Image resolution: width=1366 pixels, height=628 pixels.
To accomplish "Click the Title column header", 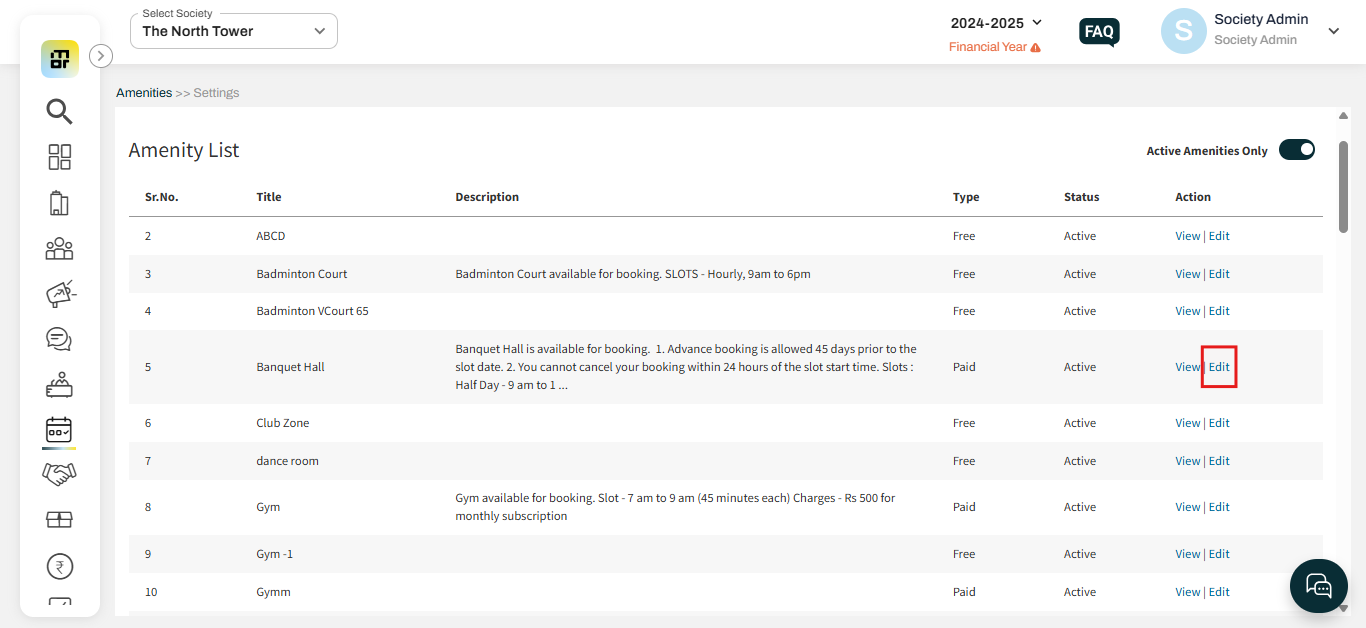I will pyautogui.click(x=269, y=197).
